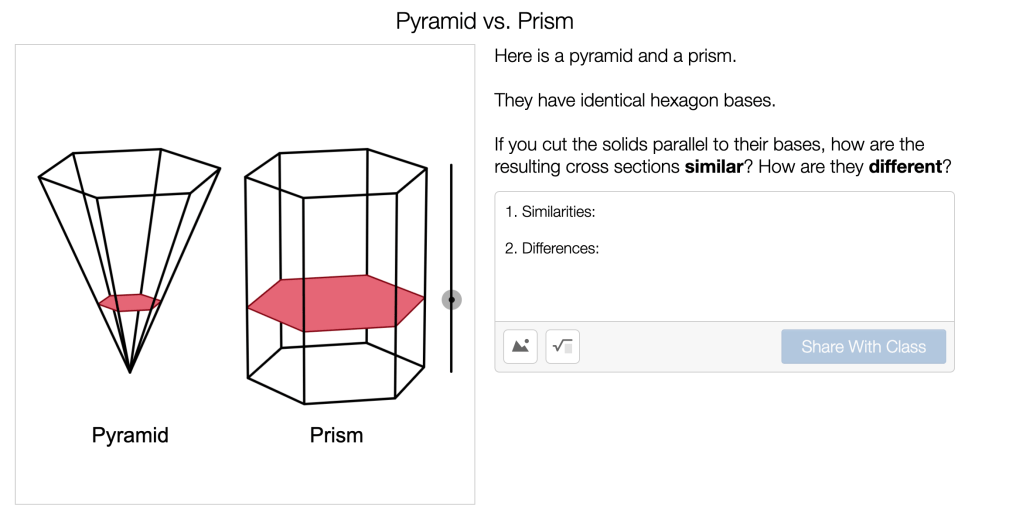Click the Prism label under figure
Viewport: 1023px width, 520px height.
click(x=336, y=435)
